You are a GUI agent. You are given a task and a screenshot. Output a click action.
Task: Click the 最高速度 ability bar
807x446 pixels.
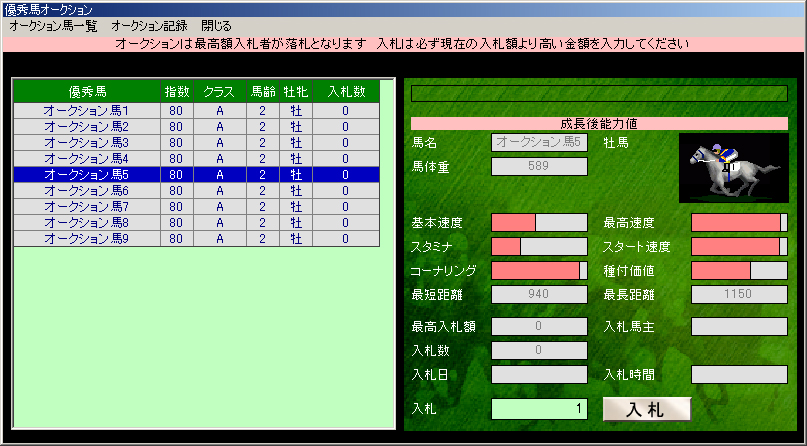[739, 222]
